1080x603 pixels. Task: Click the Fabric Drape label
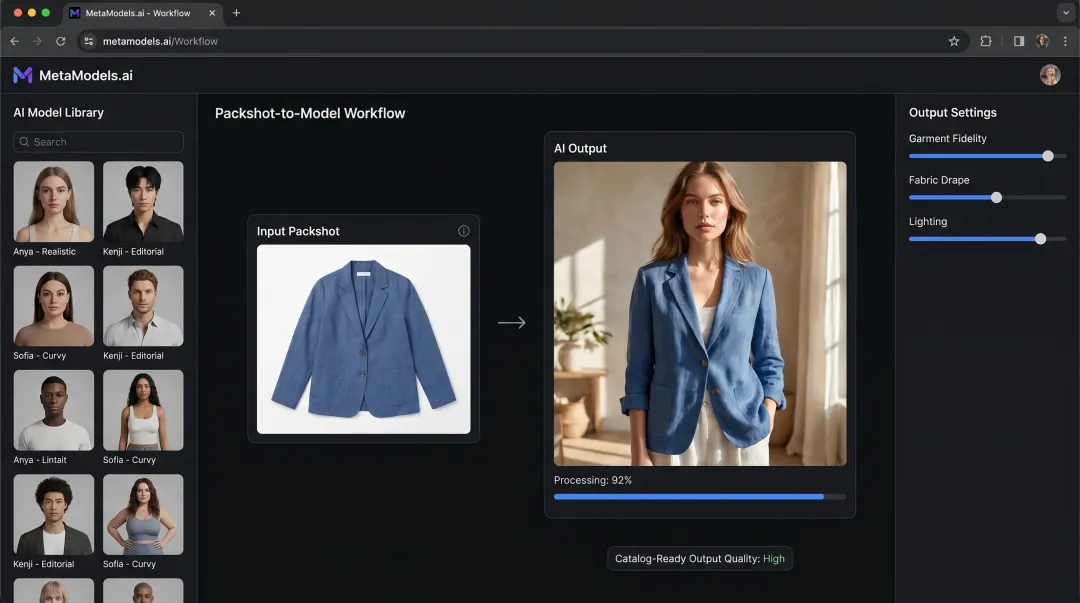tap(939, 180)
